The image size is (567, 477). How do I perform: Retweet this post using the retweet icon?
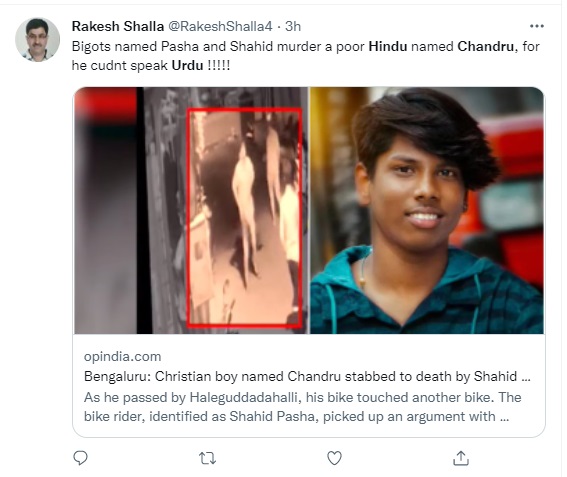pos(208,458)
